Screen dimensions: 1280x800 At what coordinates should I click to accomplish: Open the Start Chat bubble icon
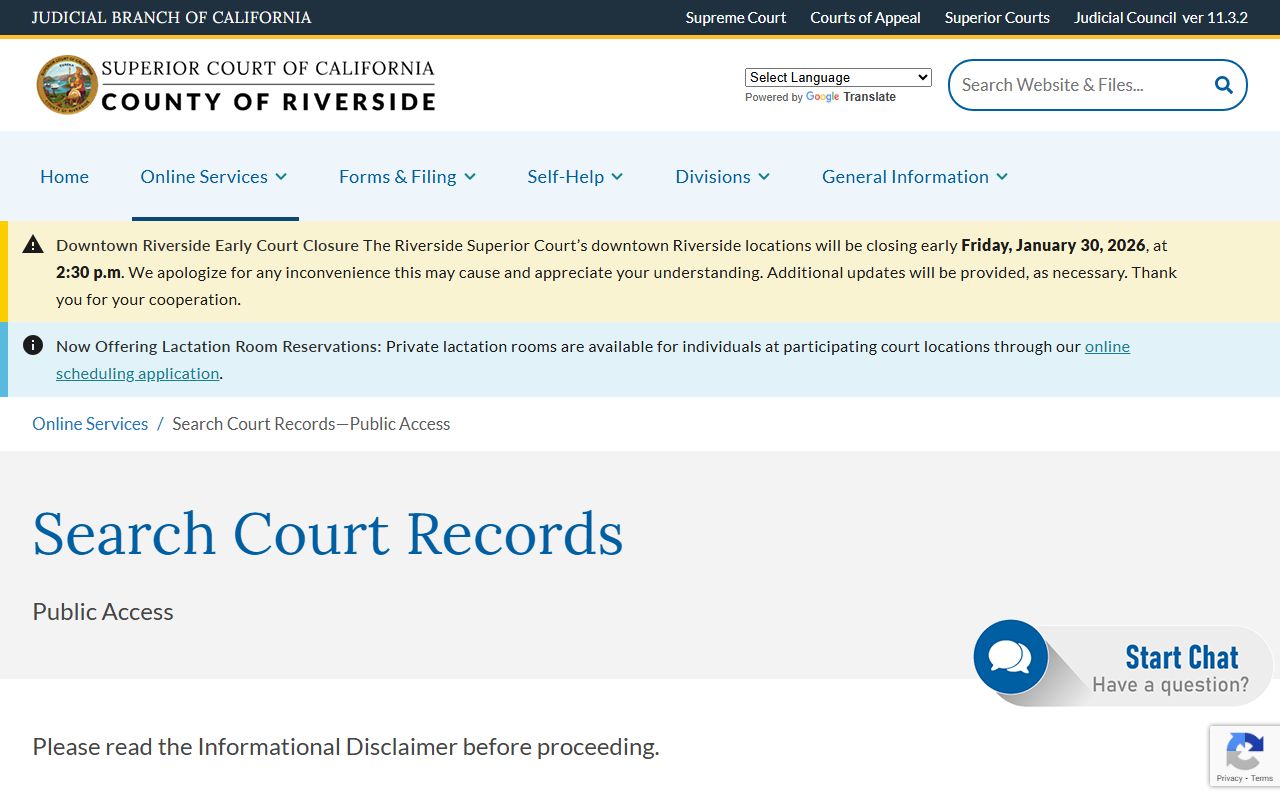1010,657
